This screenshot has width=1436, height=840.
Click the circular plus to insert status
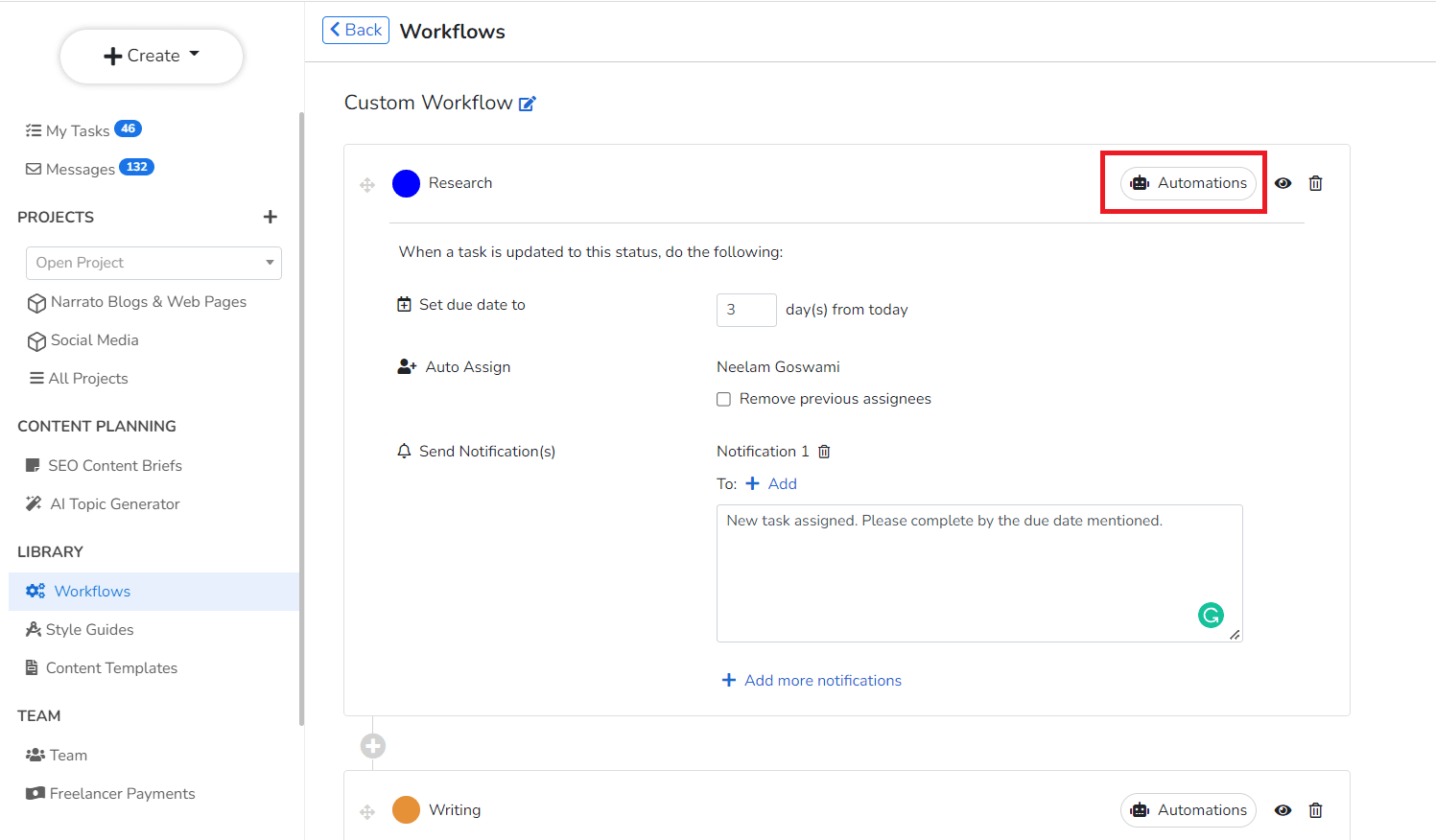click(x=373, y=745)
